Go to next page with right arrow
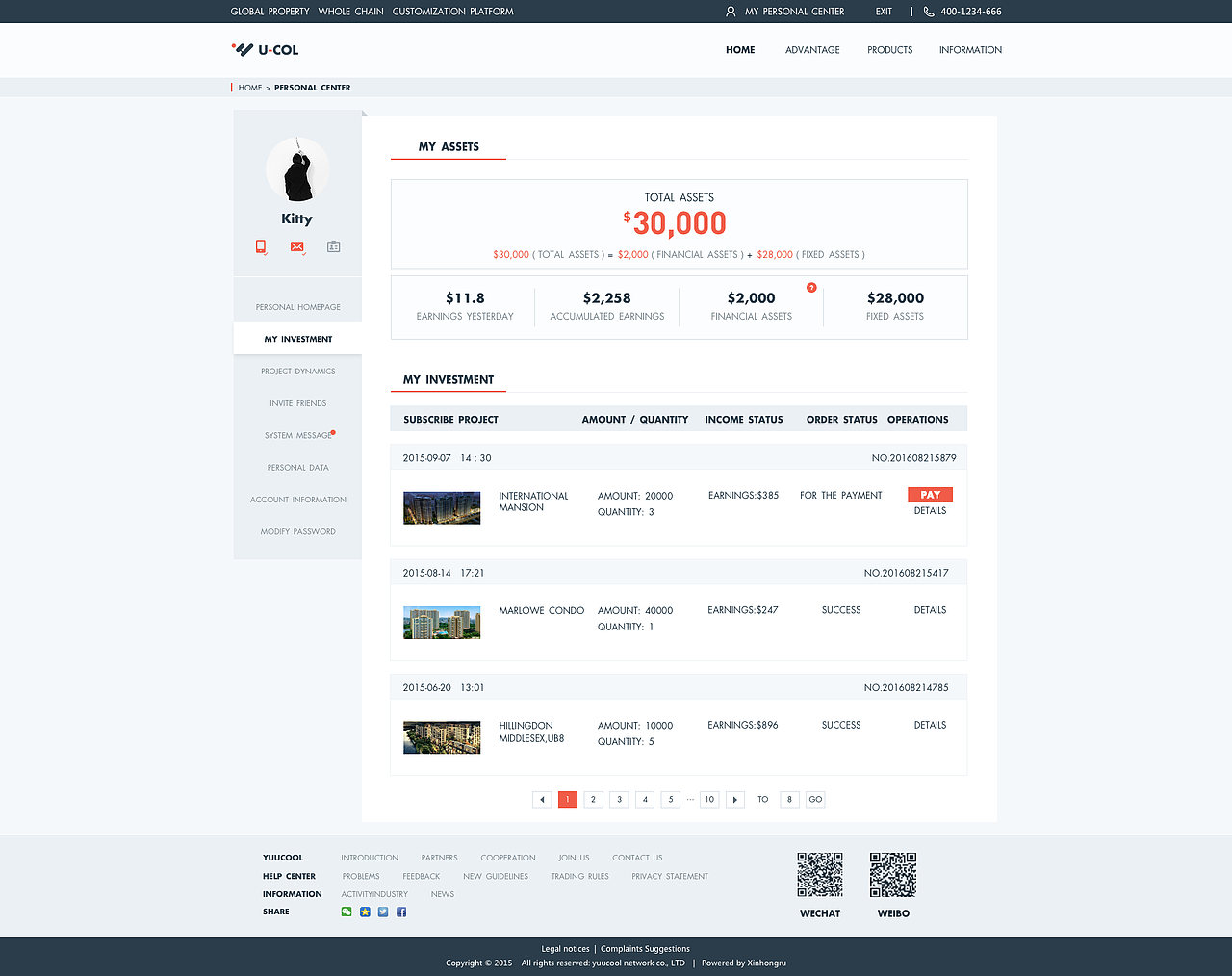The image size is (1232, 976). click(735, 800)
